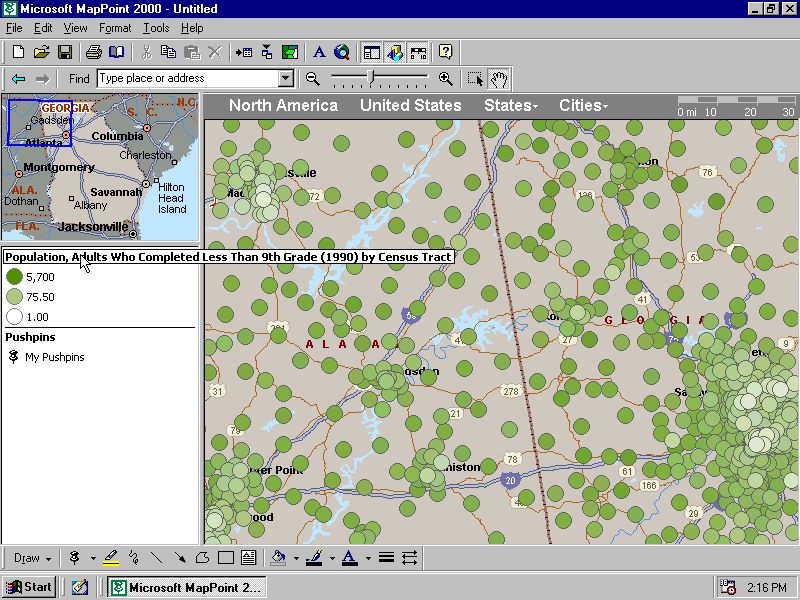Open the File menu

[x=14, y=28]
